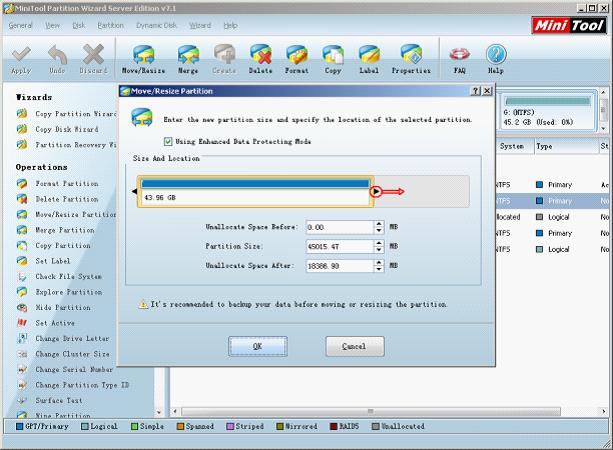
Task: Choose Format Partition in Operations list
Action: [57, 183]
